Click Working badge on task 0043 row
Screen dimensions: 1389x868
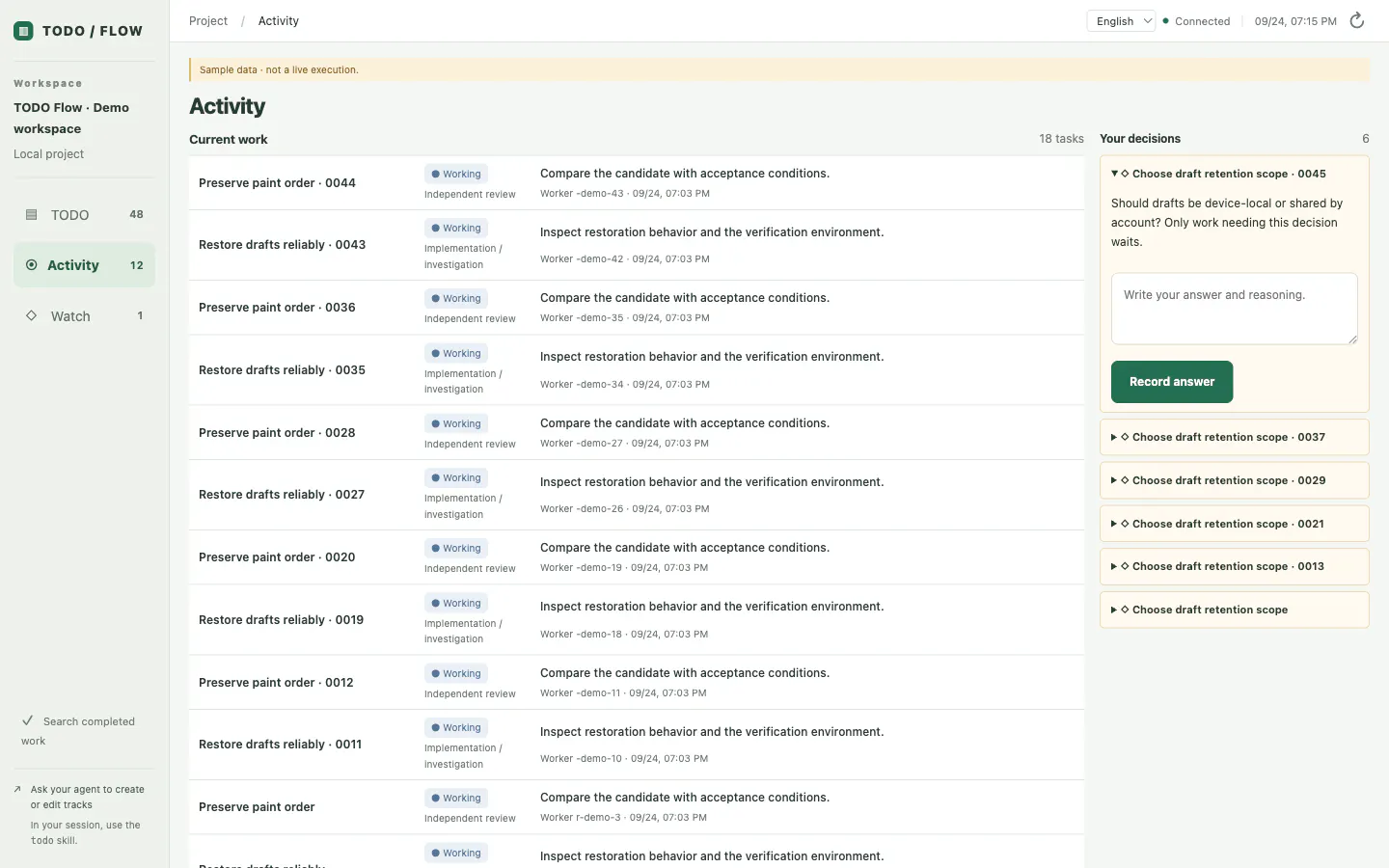pyautogui.click(x=456, y=228)
